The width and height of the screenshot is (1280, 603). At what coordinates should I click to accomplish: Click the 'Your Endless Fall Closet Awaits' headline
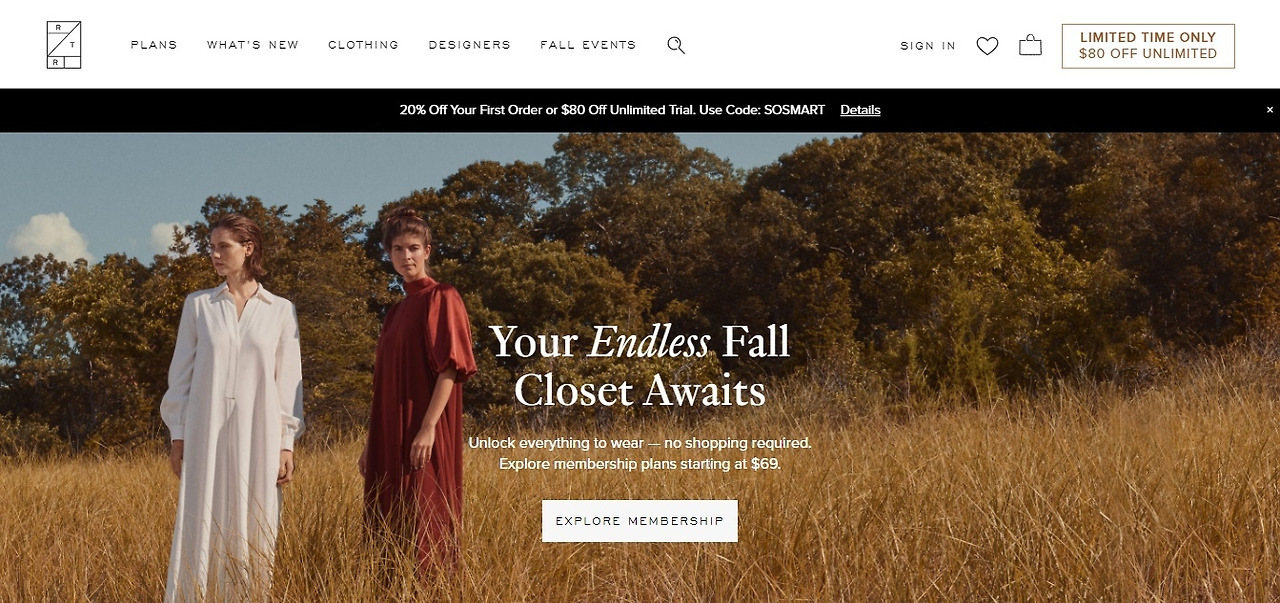coord(640,366)
